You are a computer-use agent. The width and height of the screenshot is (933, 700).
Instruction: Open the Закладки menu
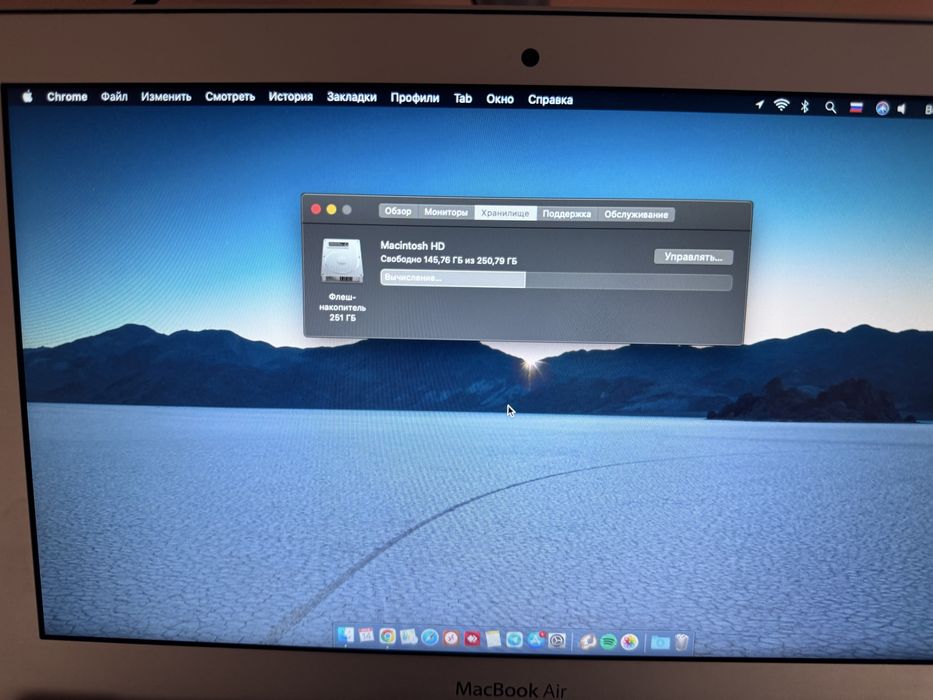click(351, 97)
